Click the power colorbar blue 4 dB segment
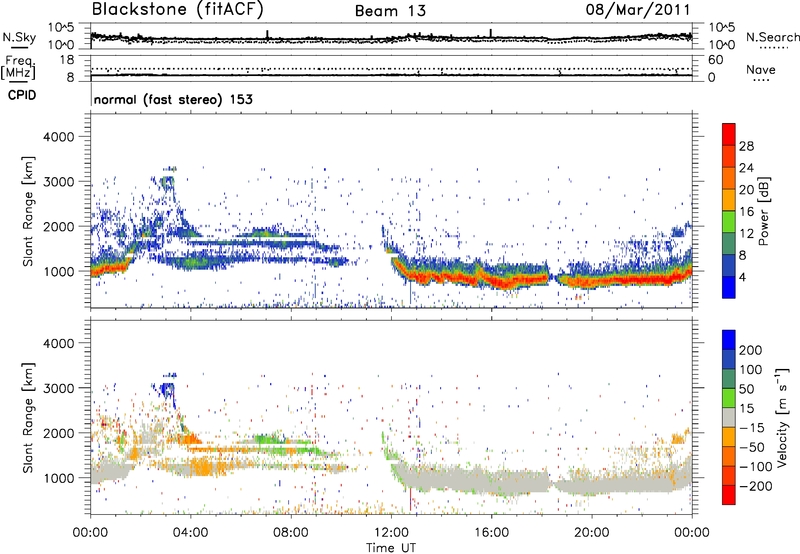This screenshot has height=554, width=800. [729, 287]
